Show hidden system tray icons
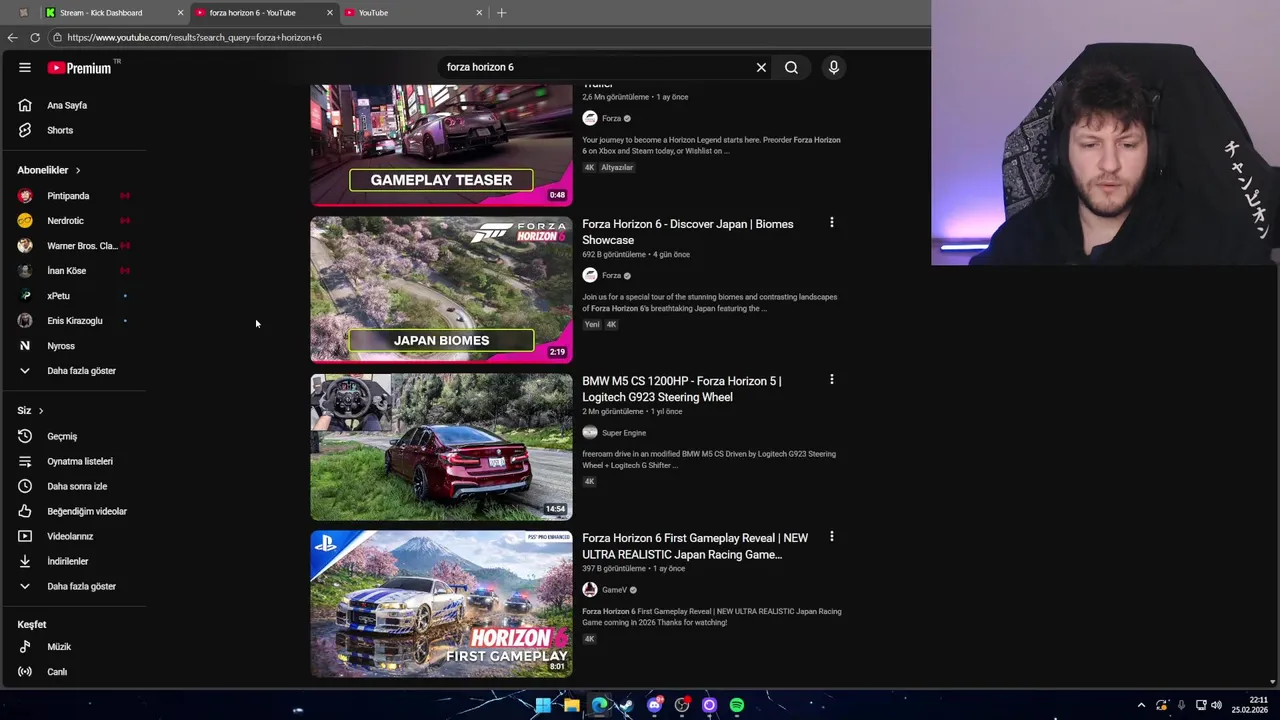1280x720 pixels. click(x=1141, y=705)
